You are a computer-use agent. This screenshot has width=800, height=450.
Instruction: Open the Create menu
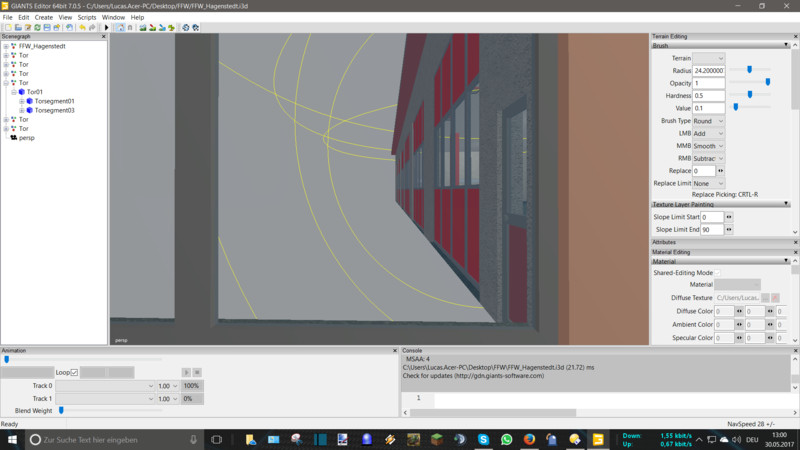[x=44, y=17]
